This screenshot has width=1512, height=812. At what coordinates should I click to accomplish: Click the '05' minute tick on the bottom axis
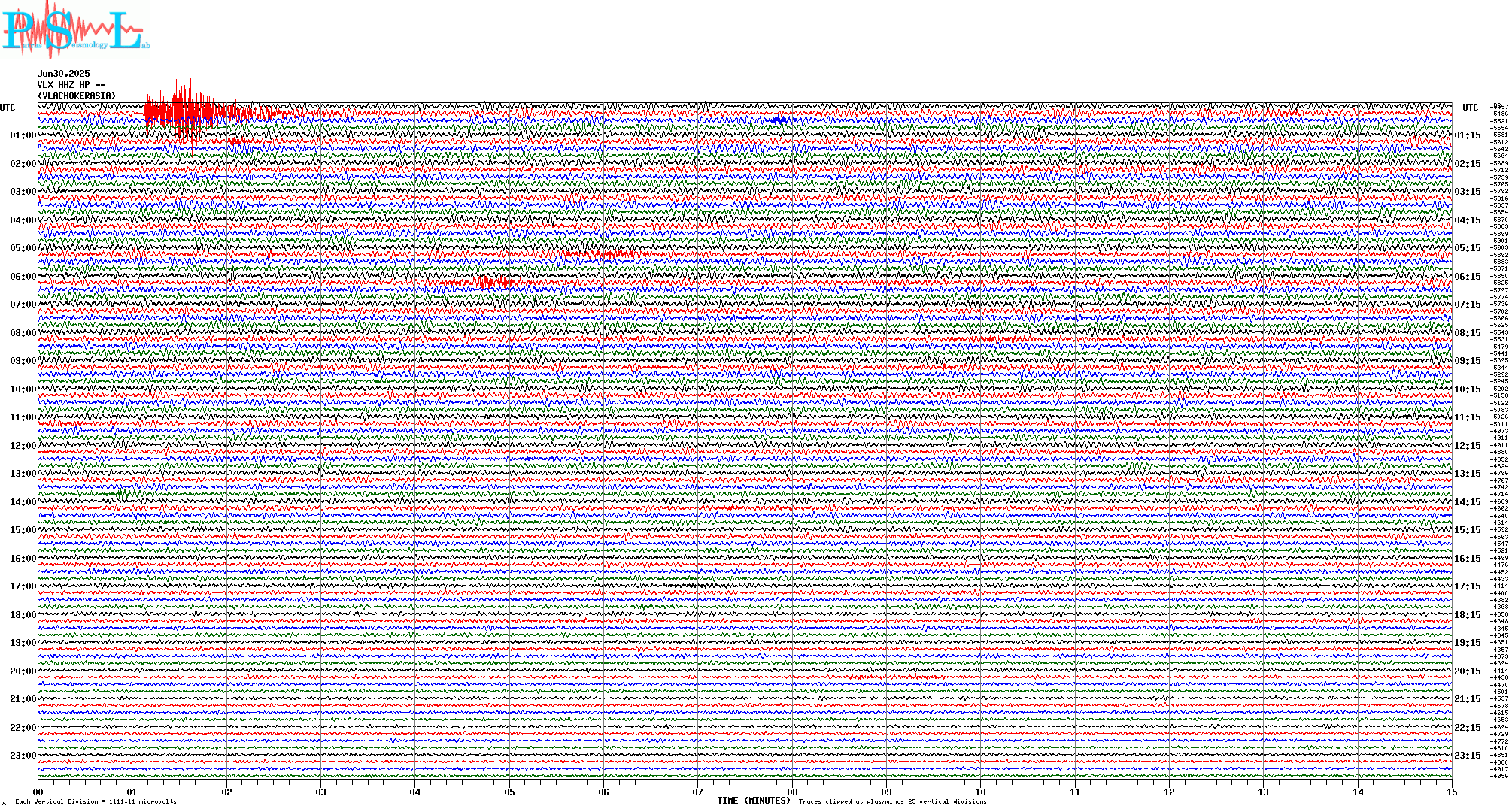(509, 792)
